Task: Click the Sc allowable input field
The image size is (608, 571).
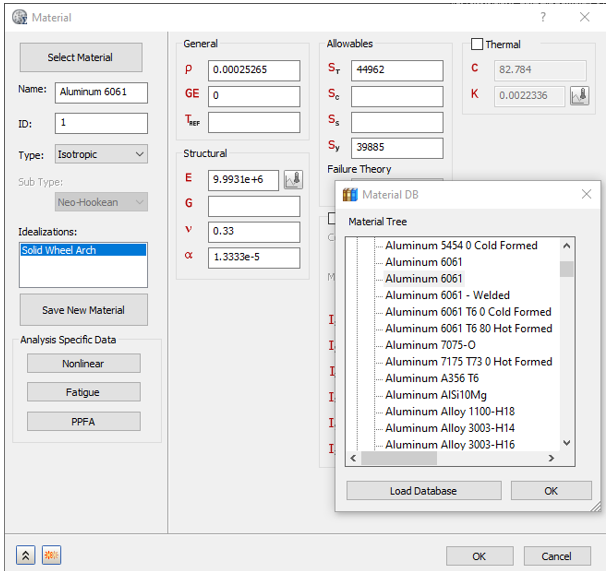Action: point(397,96)
